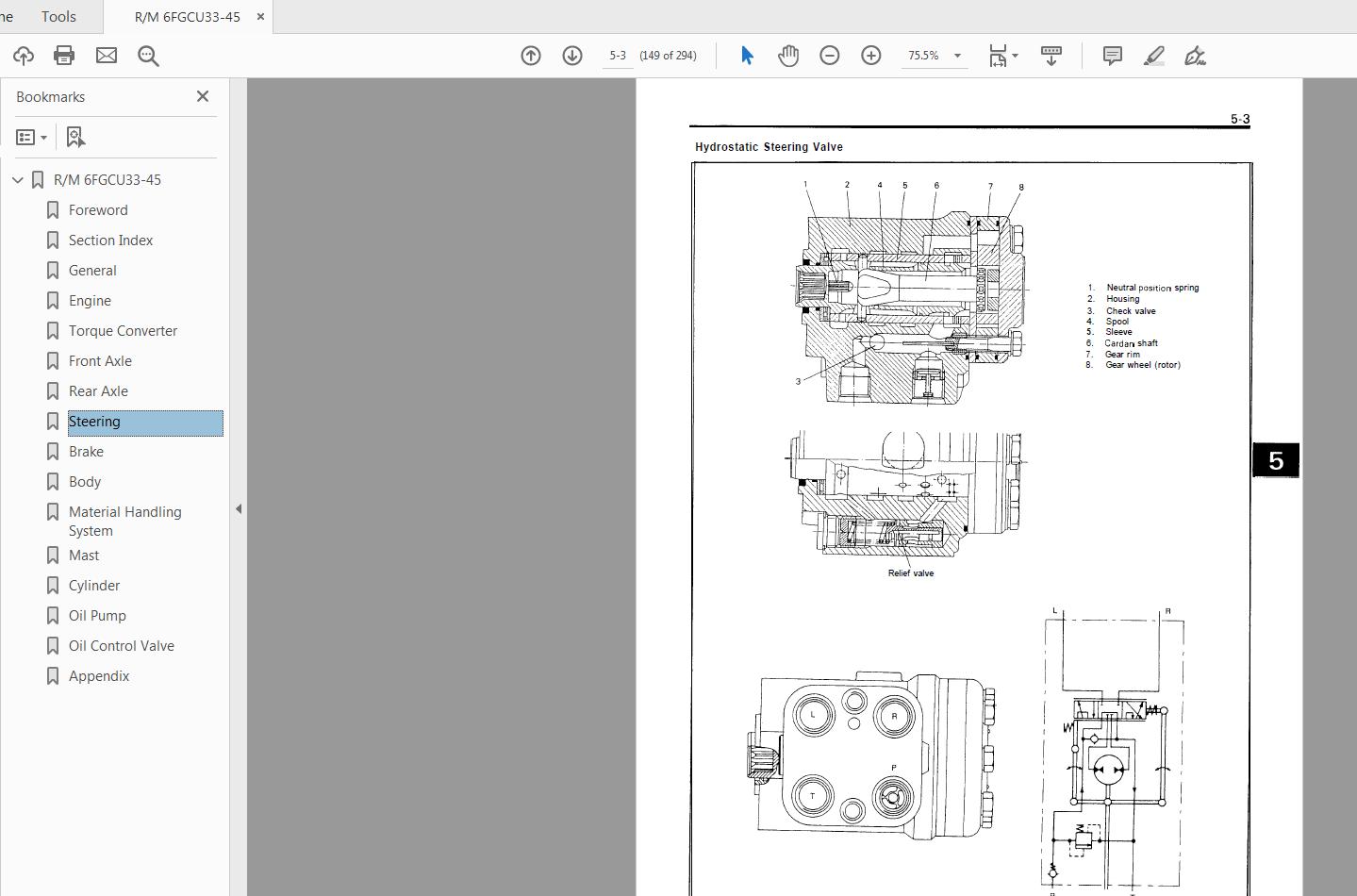Viewport: 1357px width, 896px height.
Task: Jump to next page with down arrow
Action: point(571,55)
